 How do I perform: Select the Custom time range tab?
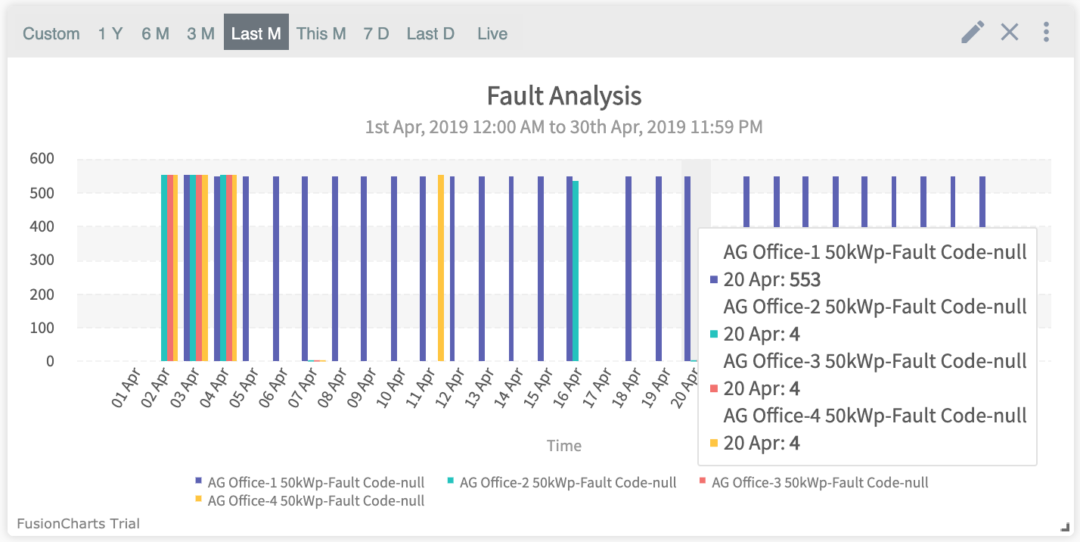pos(51,34)
